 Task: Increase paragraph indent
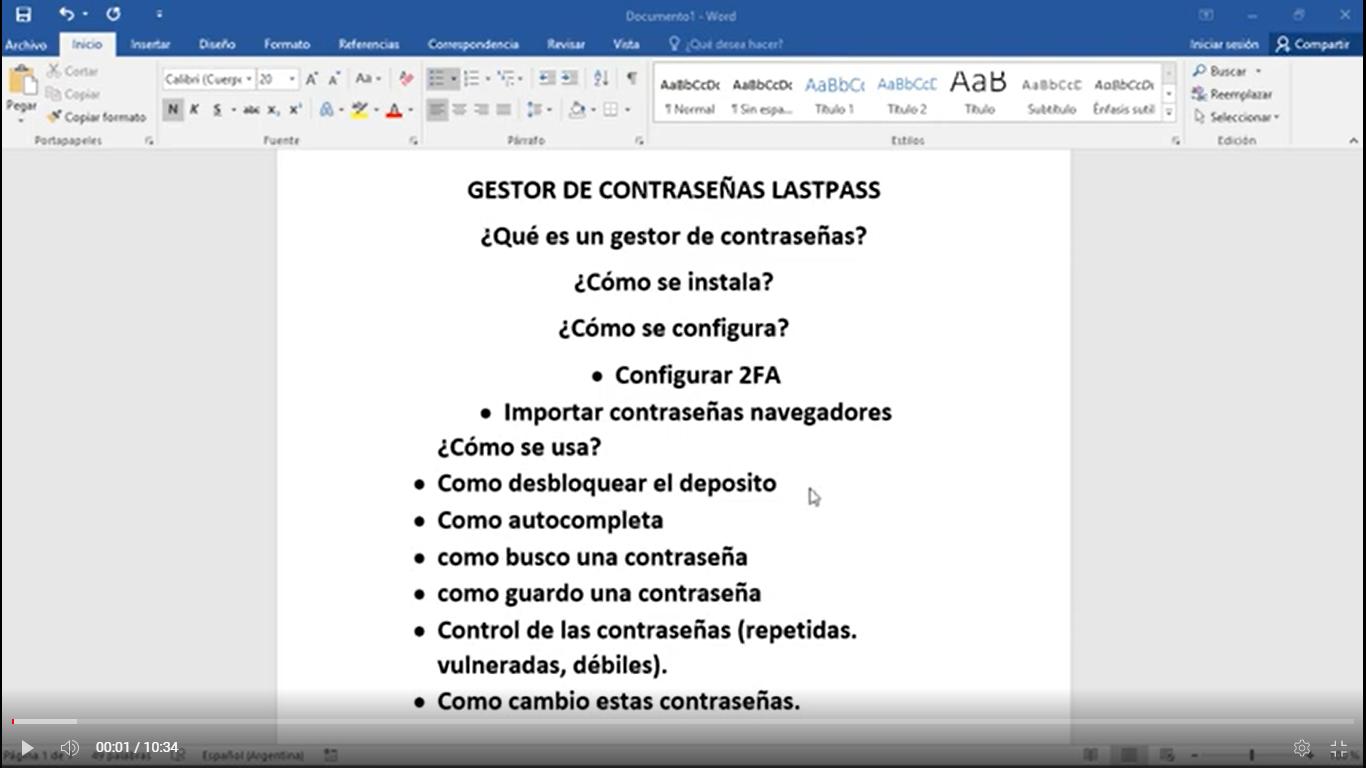[x=570, y=78]
